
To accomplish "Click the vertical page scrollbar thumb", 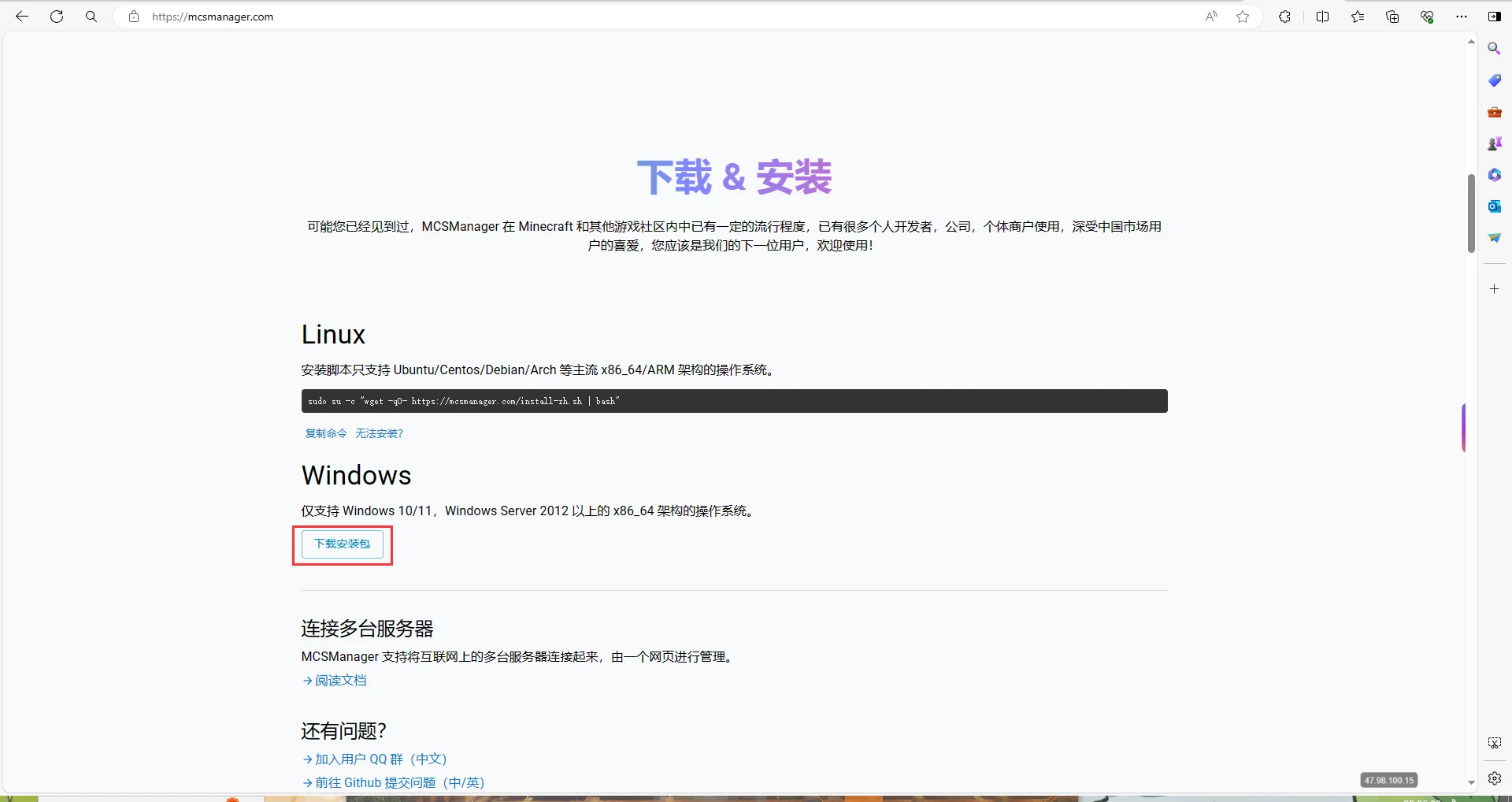I will tap(1470, 213).
